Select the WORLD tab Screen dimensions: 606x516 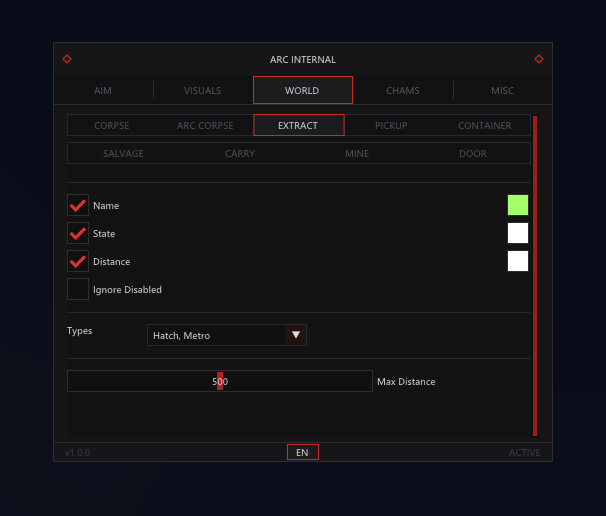click(303, 90)
